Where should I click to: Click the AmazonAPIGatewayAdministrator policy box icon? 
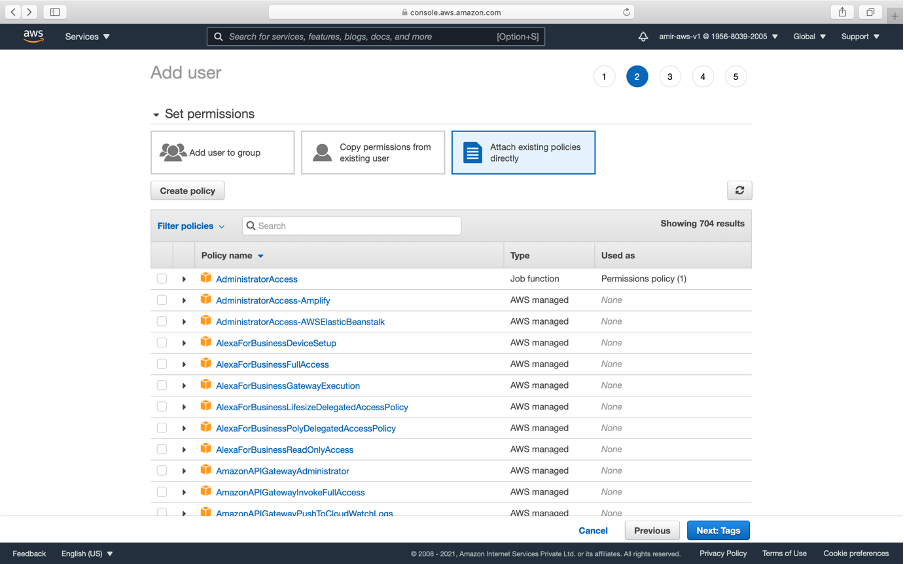coord(205,470)
